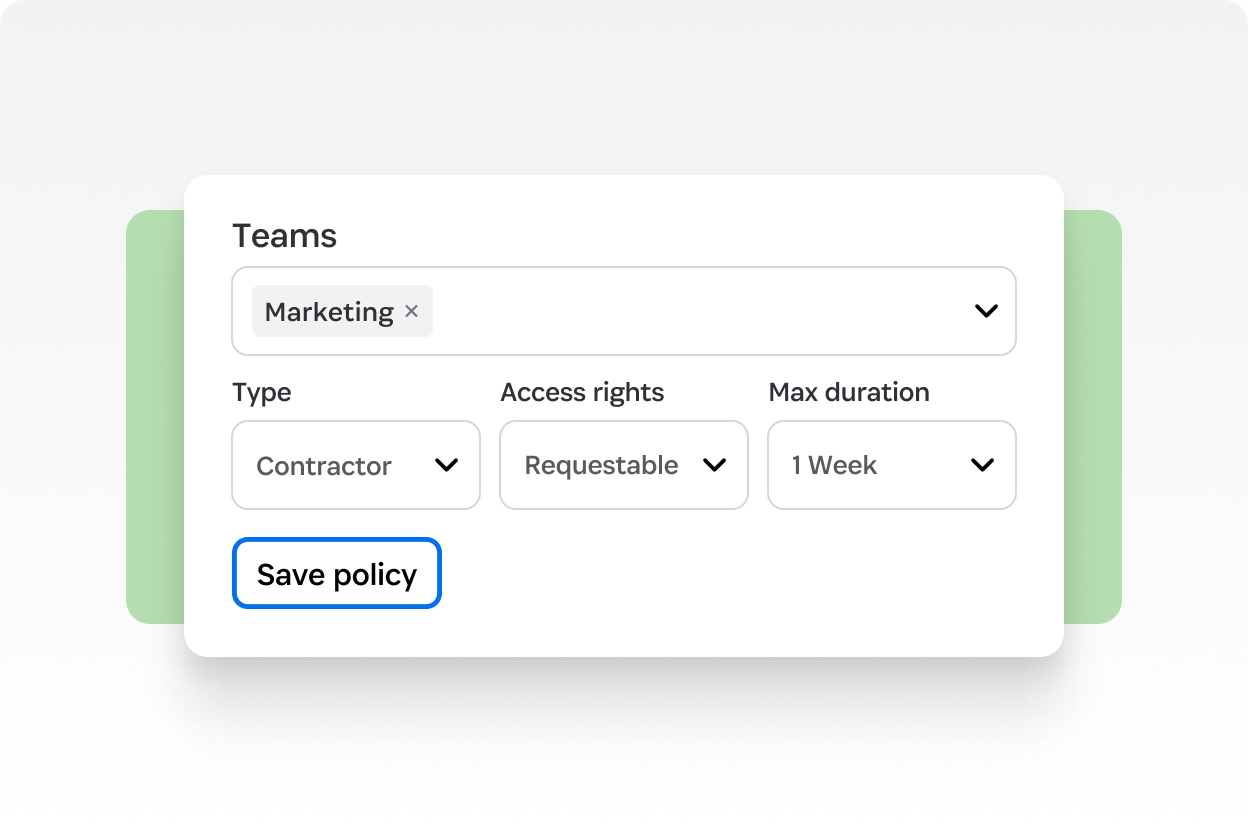Click the Save policy button
Viewport: 1248px width, 832px height.
click(x=337, y=574)
